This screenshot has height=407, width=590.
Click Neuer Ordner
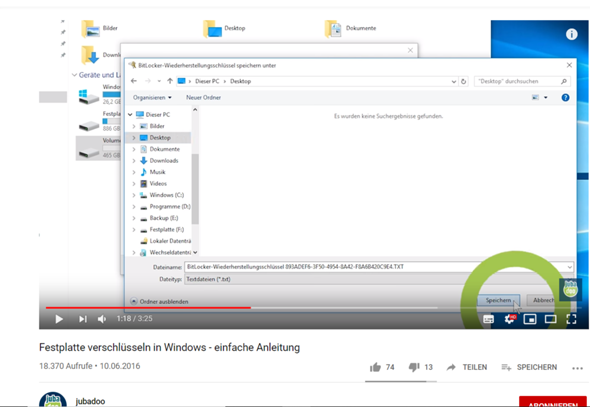(203, 97)
